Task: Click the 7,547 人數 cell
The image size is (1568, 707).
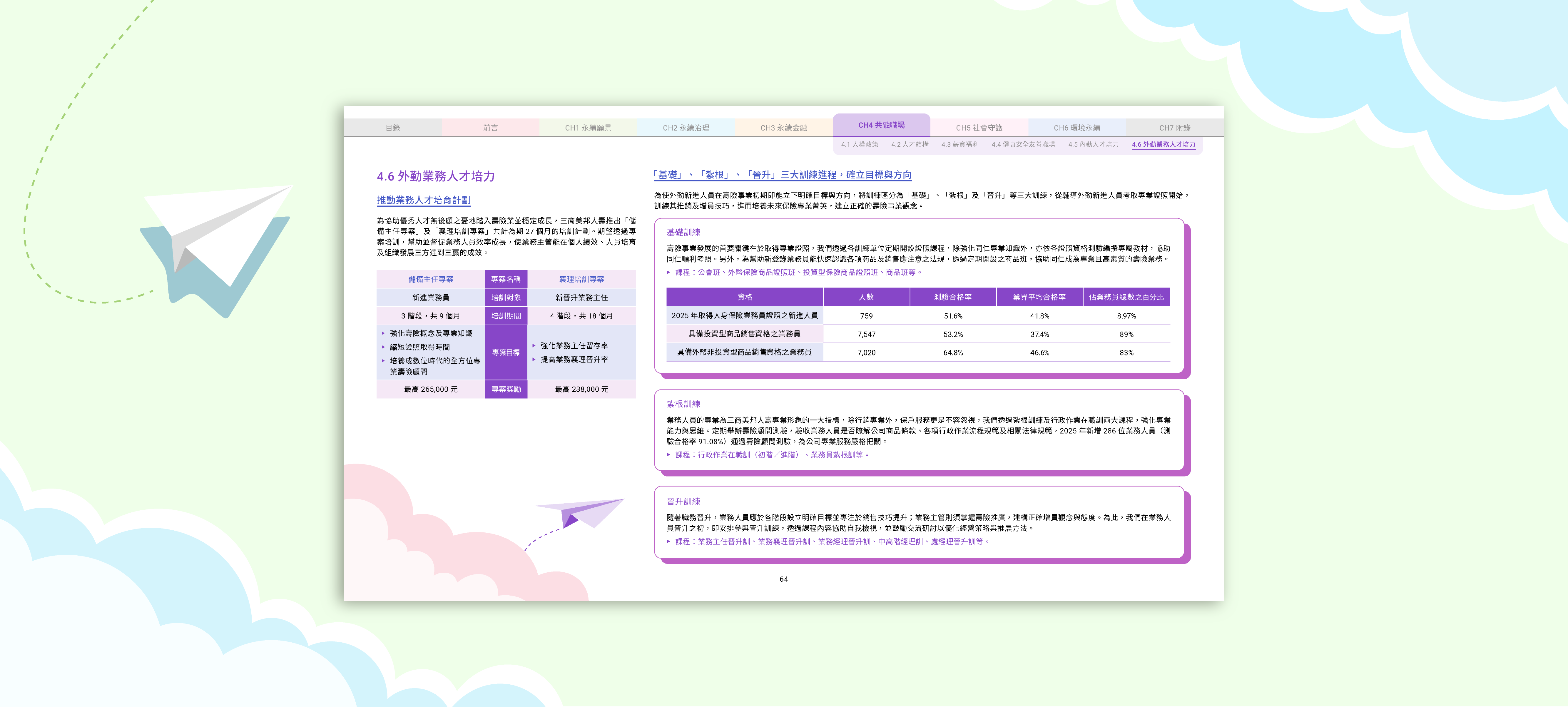Action: (x=866, y=334)
